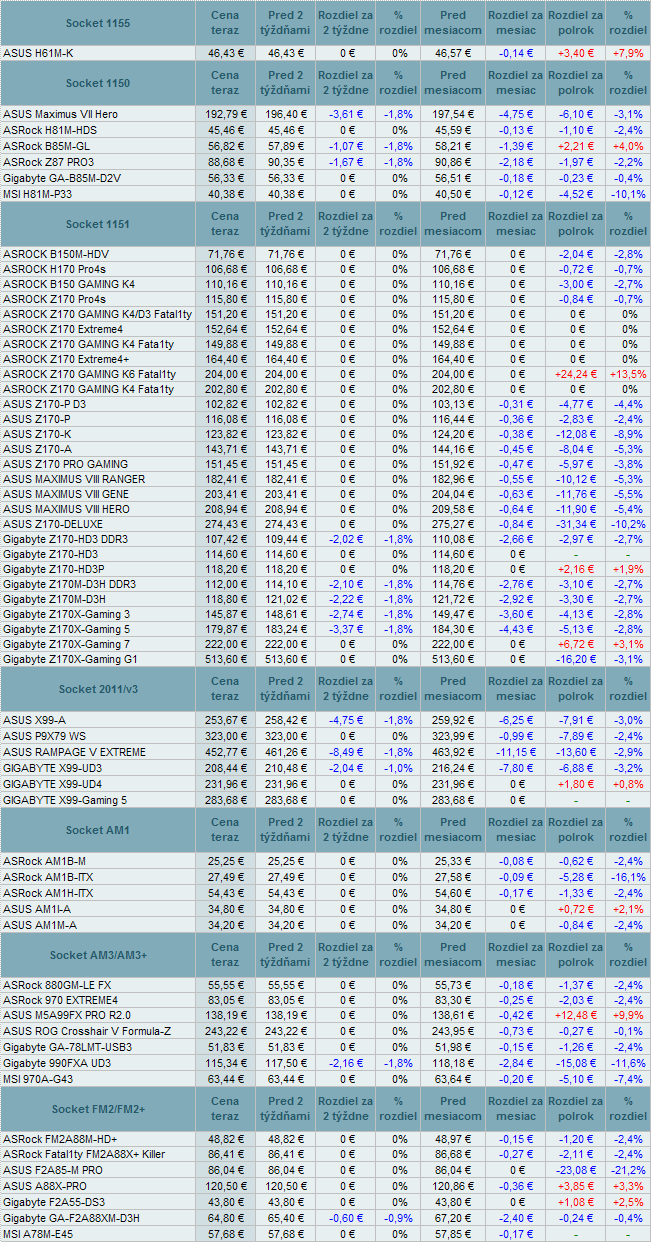Select Gigabyte 990FXA UD3 product name
Viewport: 651px width, 1242px height.
coord(58,1063)
